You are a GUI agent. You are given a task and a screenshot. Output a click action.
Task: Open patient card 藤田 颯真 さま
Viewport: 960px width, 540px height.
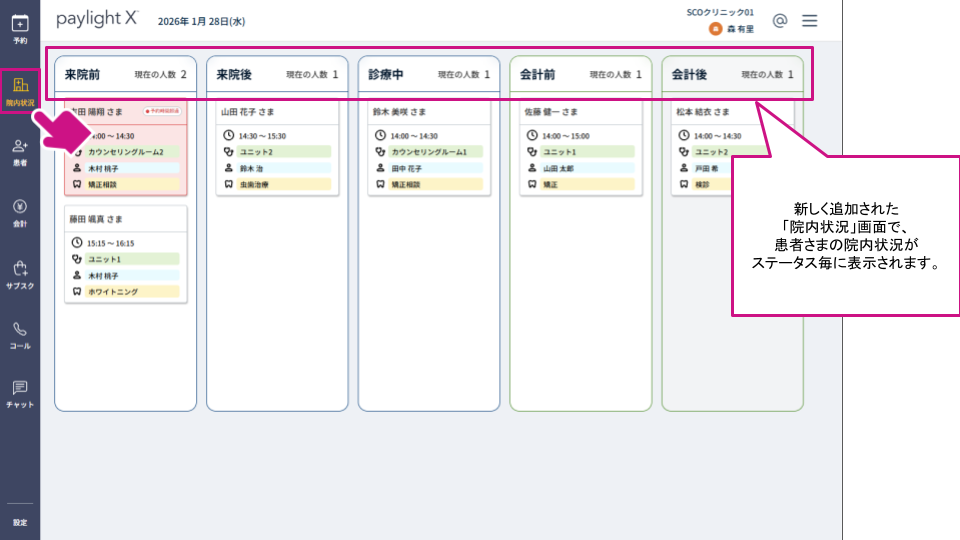pos(126,254)
